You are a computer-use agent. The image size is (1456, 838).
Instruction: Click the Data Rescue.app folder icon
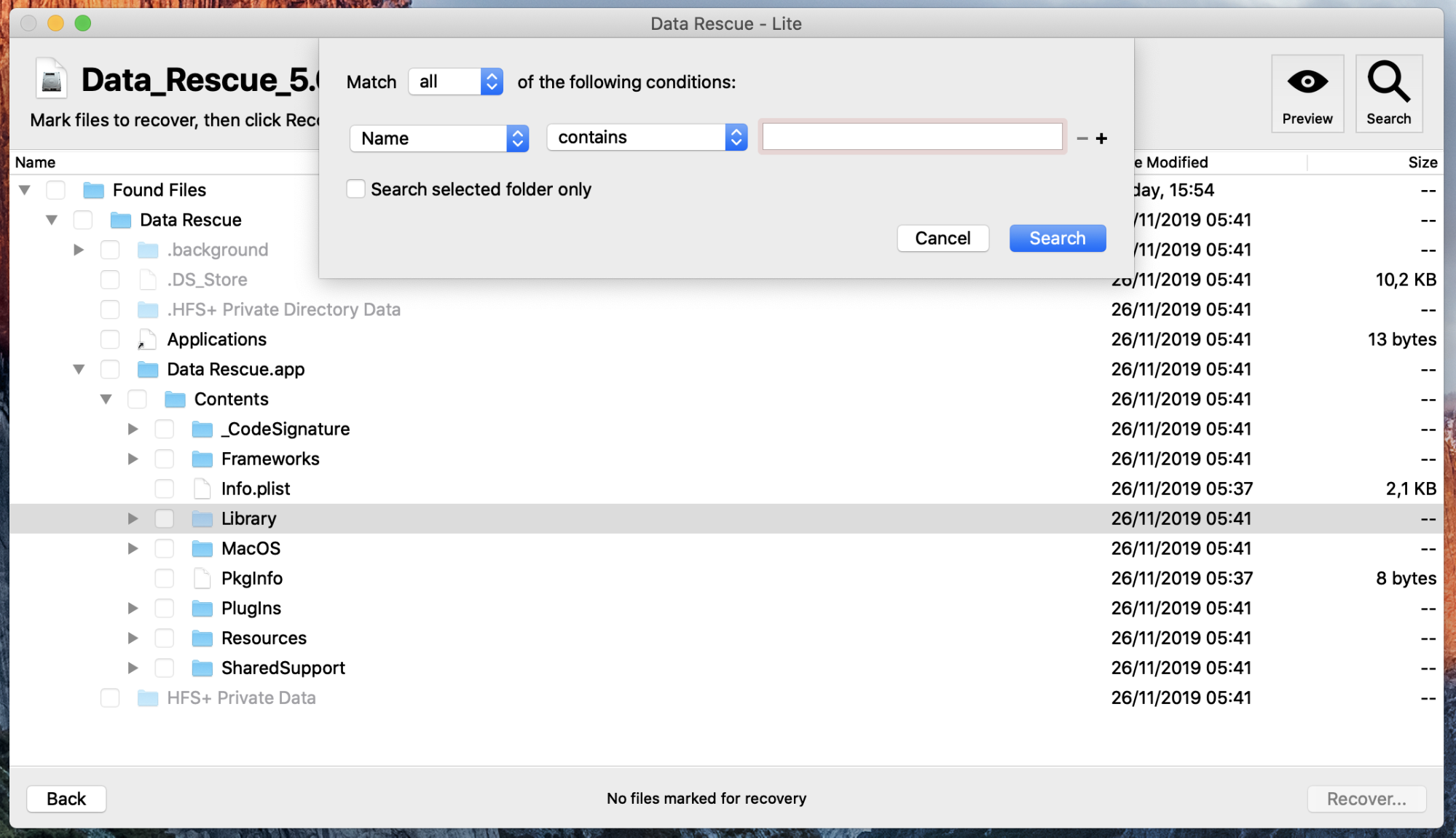(148, 369)
